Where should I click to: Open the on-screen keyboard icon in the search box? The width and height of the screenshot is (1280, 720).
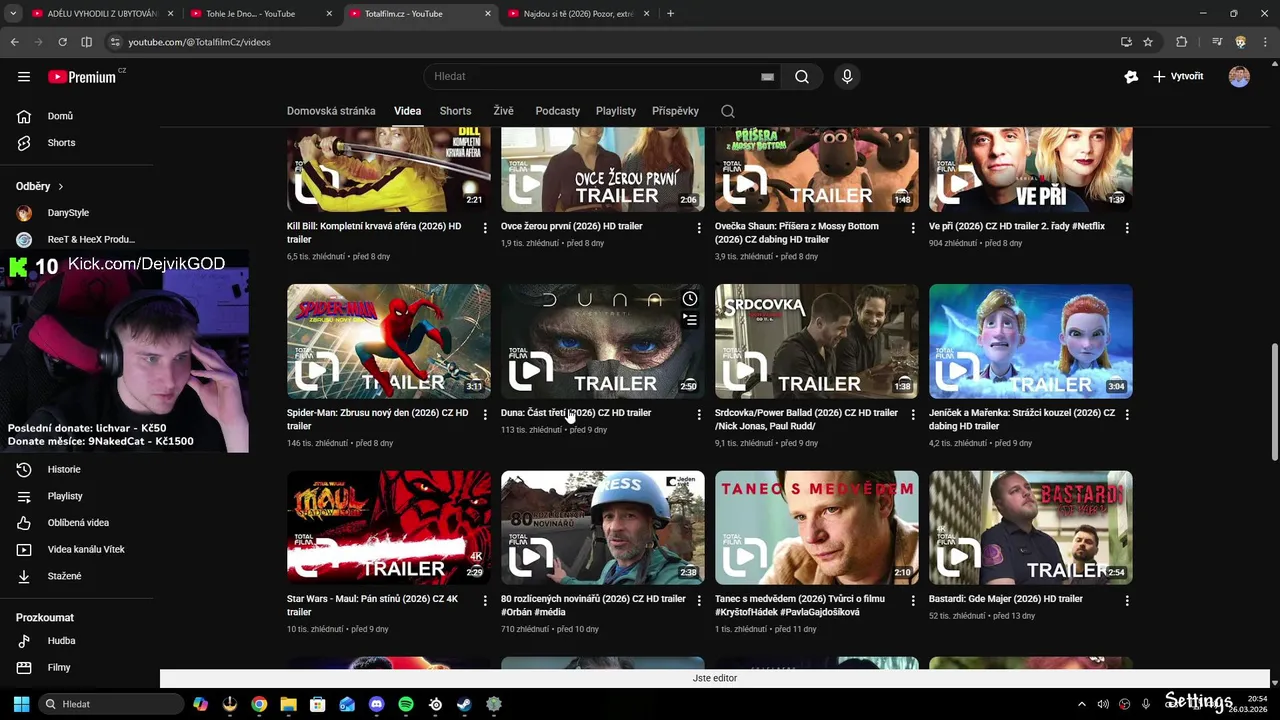pyautogui.click(x=767, y=77)
